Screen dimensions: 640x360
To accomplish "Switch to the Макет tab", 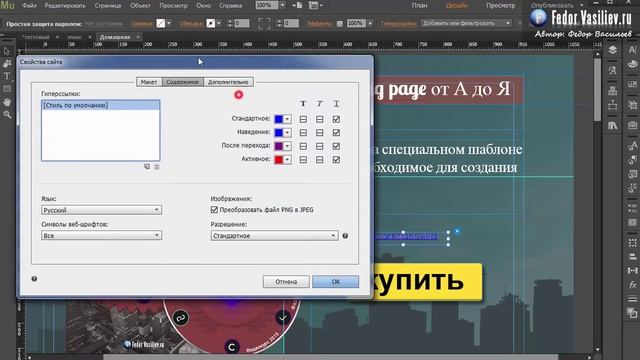I will tap(149, 82).
